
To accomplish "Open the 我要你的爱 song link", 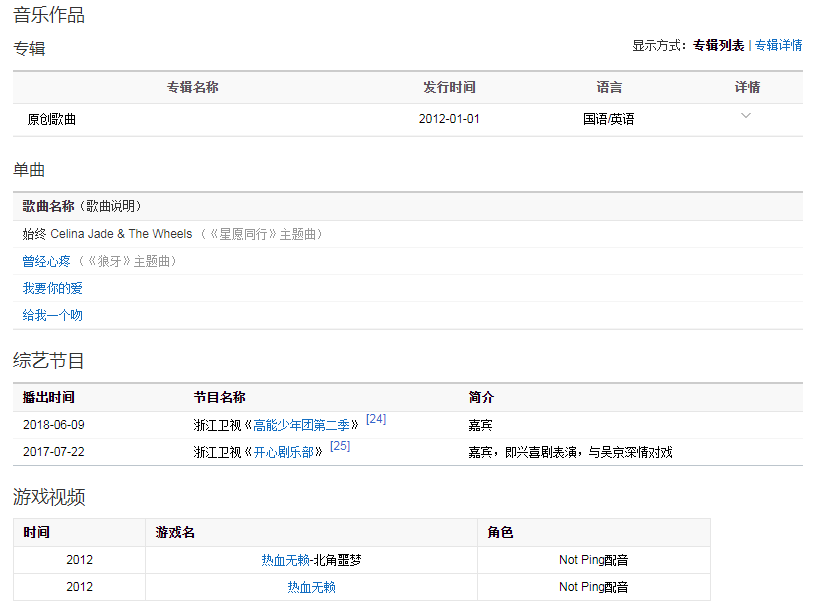I will click(x=53, y=288).
